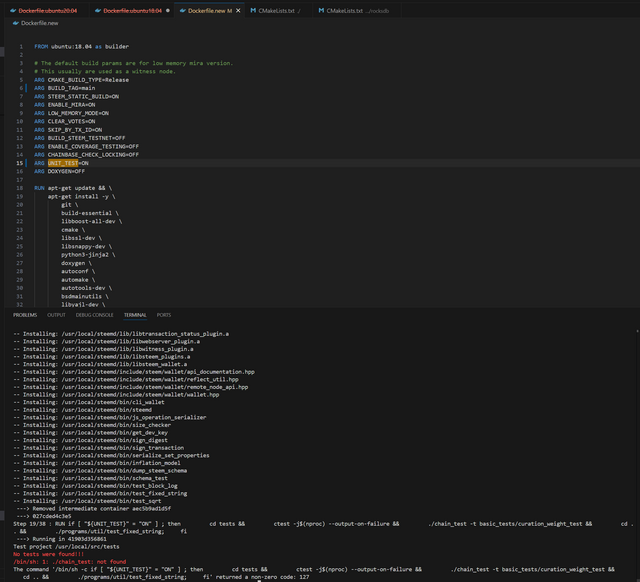640x582 pixels.
Task: Click Docker icon in Dockerfile.new breadcrumb
Action: (x=16, y=23)
